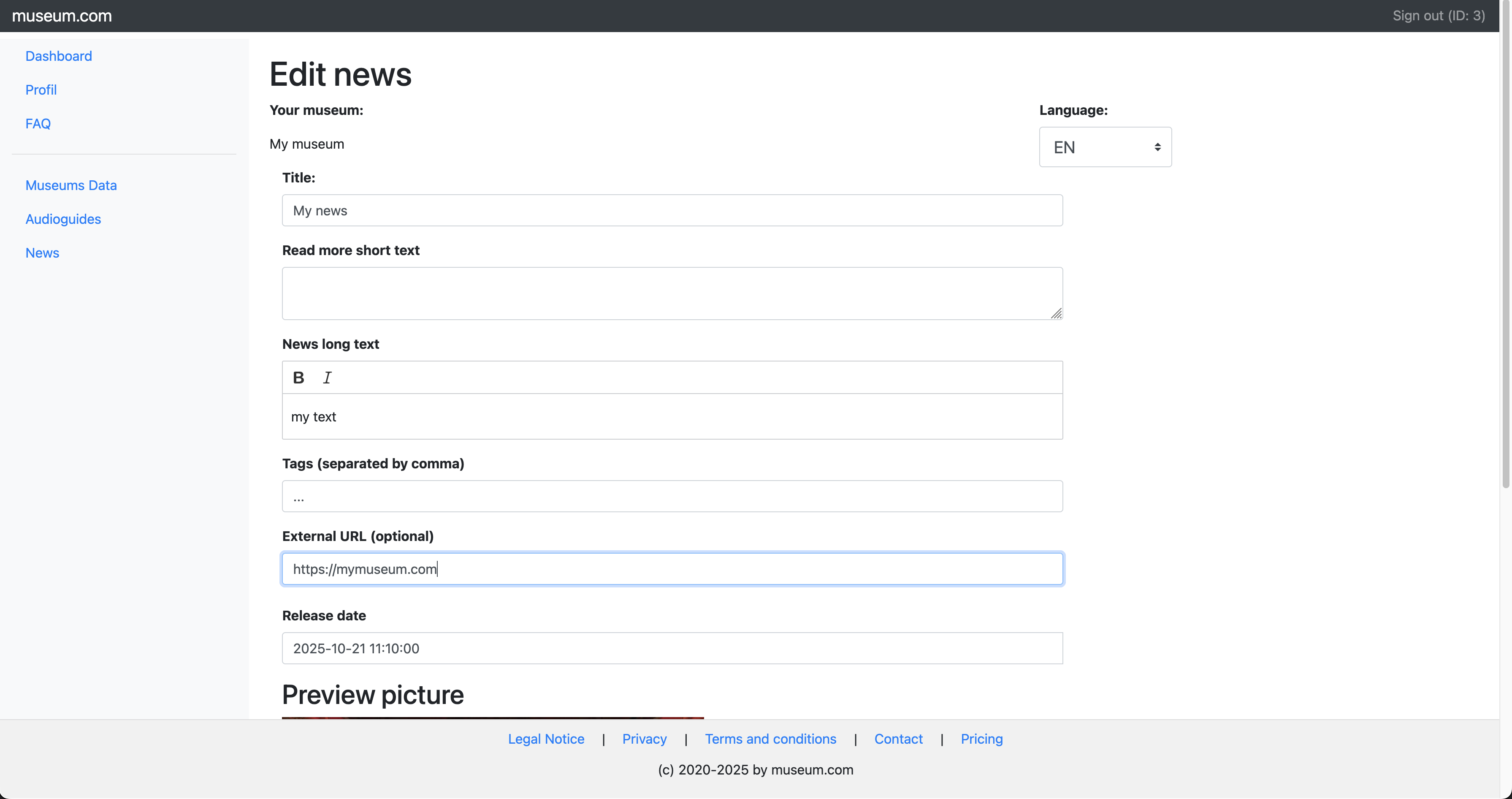Open the FAQ sidebar link
1512x799 pixels.
pos(38,123)
